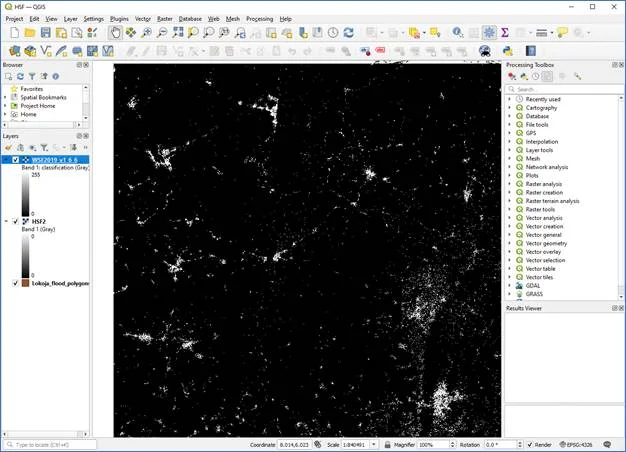Toggle the Render checkbox in status bar
The image size is (626, 452).
[530, 444]
